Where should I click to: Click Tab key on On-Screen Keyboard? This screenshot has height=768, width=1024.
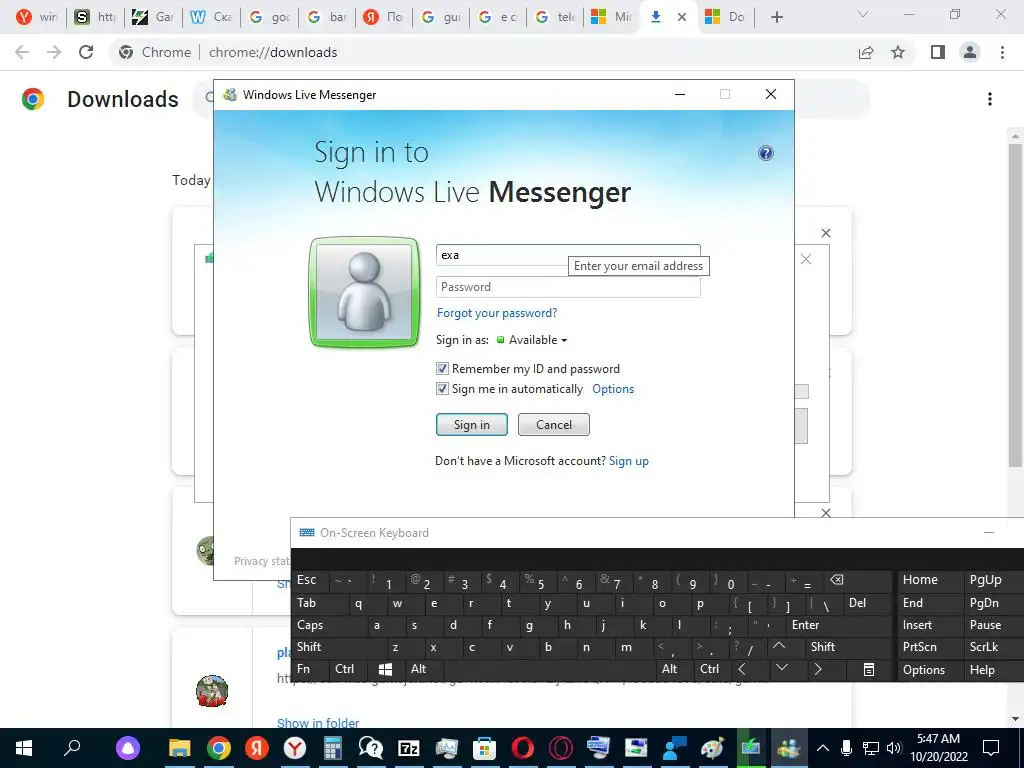coord(319,603)
